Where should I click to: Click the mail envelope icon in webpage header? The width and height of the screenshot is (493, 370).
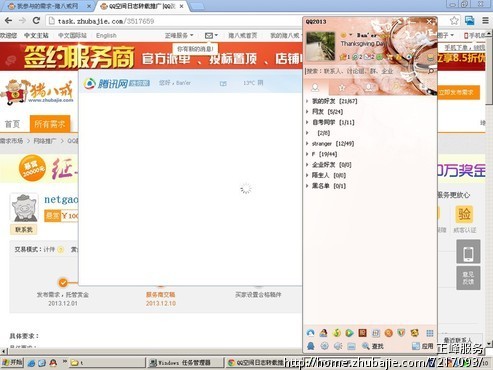pyautogui.click(x=211, y=35)
